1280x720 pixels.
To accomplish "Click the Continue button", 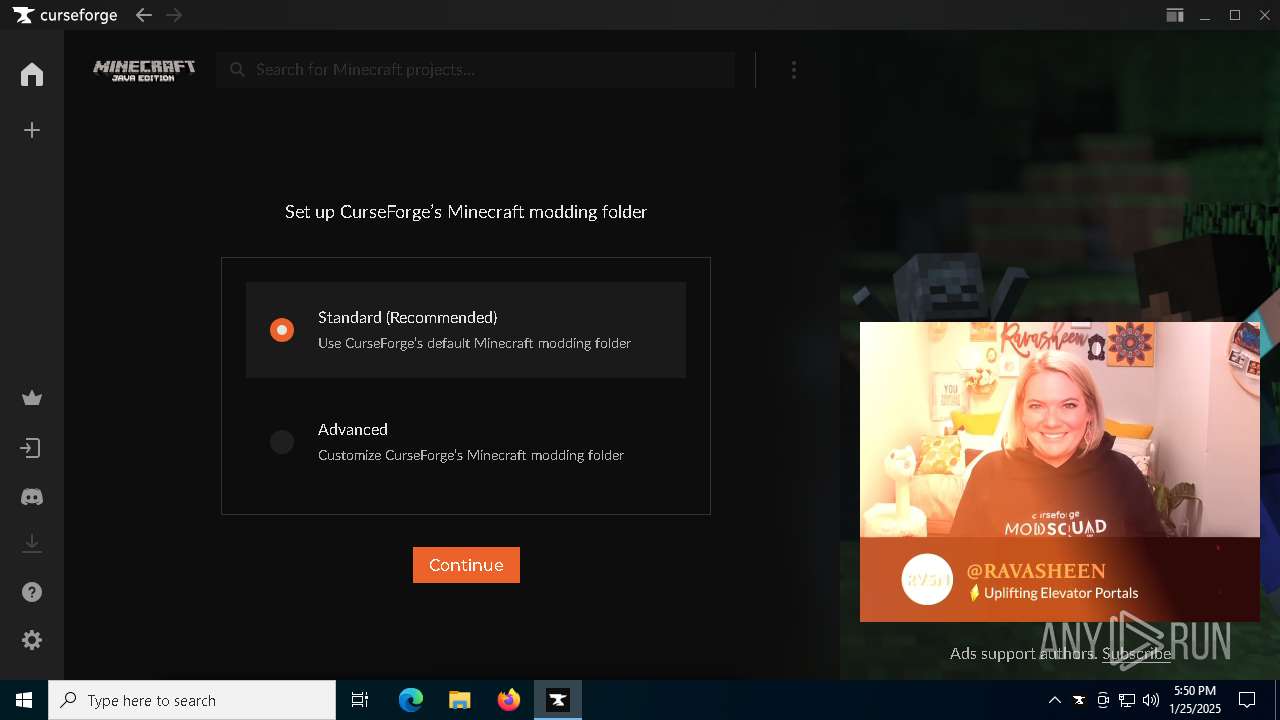I will (466, 565).
